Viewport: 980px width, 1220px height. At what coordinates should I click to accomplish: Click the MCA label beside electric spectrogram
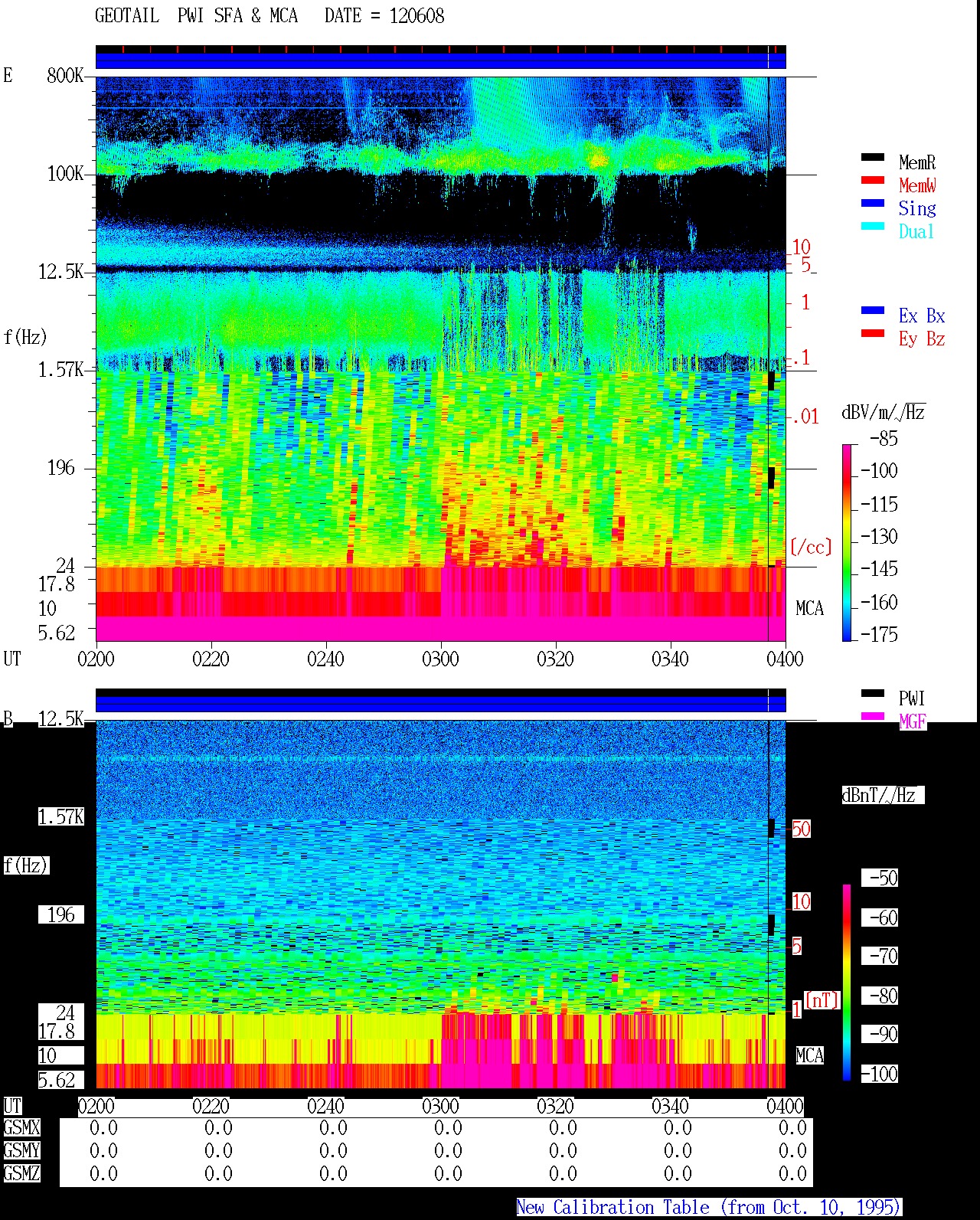809,609
